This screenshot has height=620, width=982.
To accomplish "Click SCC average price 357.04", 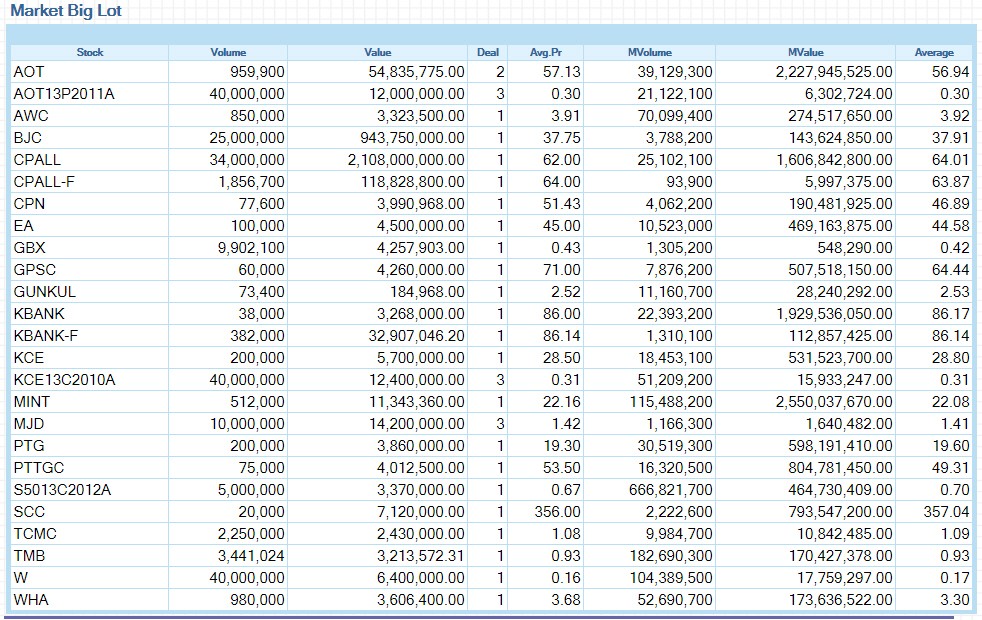I will [x=946, y=512].
